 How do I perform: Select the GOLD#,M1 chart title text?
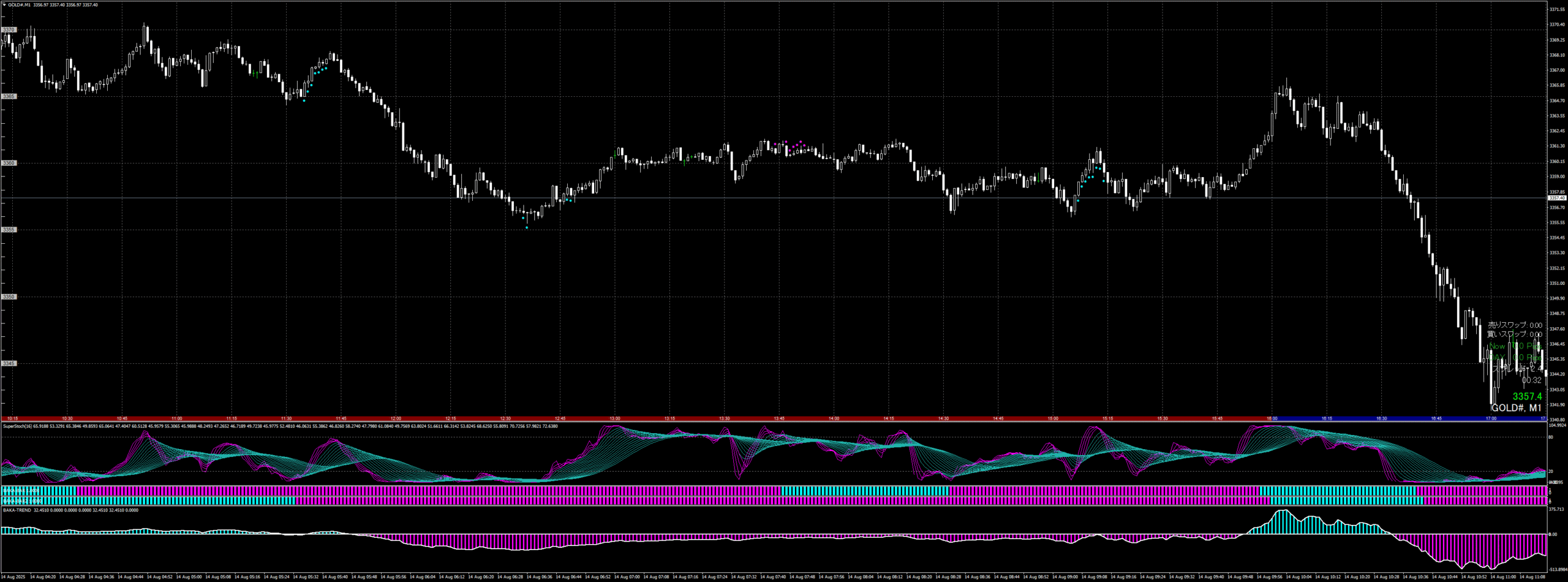coord(19,4)
